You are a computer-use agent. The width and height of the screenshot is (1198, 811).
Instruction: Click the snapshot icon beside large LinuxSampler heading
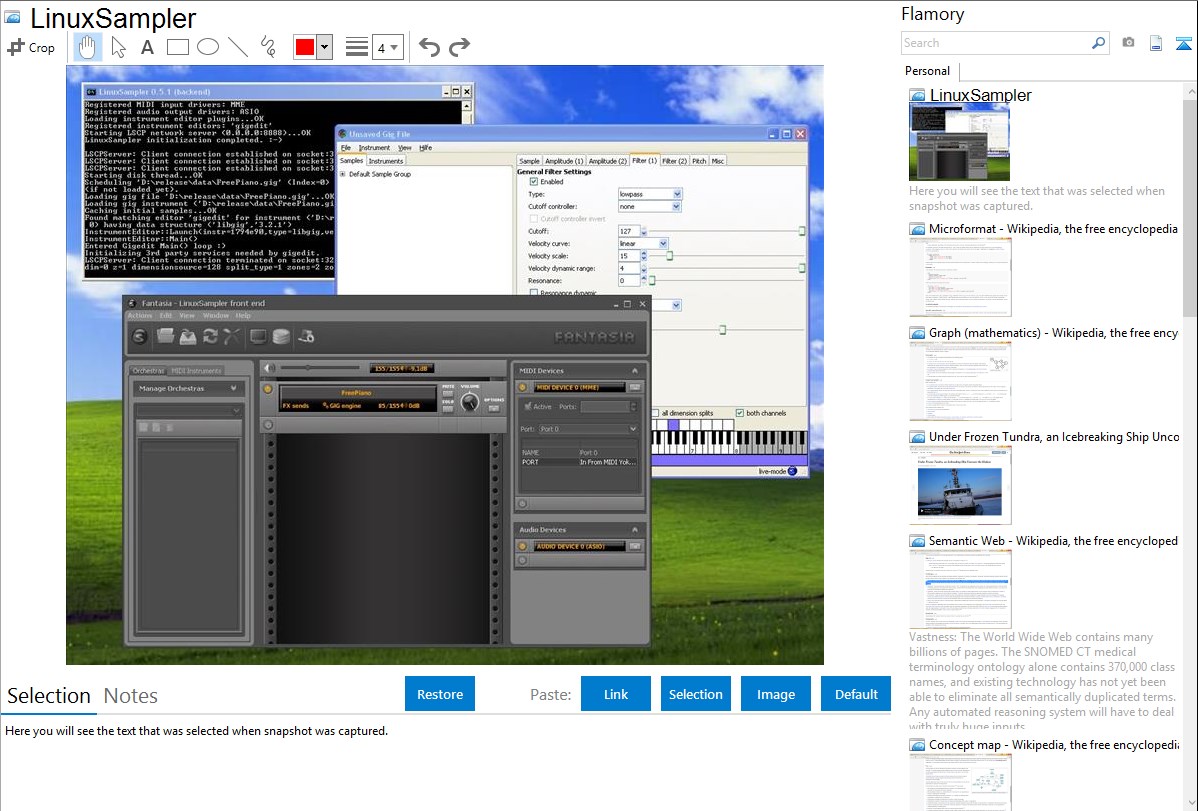12,18
